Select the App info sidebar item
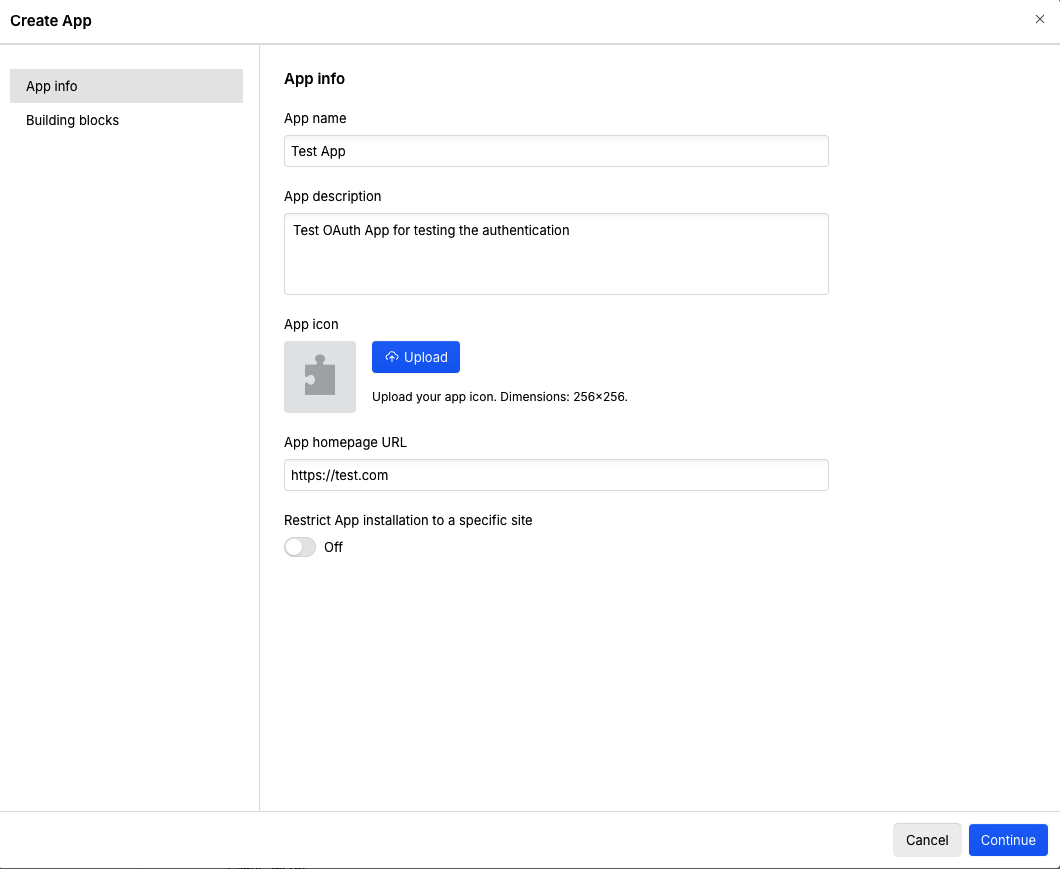This screenshot has height=869, width=1060. coord(126,86)
